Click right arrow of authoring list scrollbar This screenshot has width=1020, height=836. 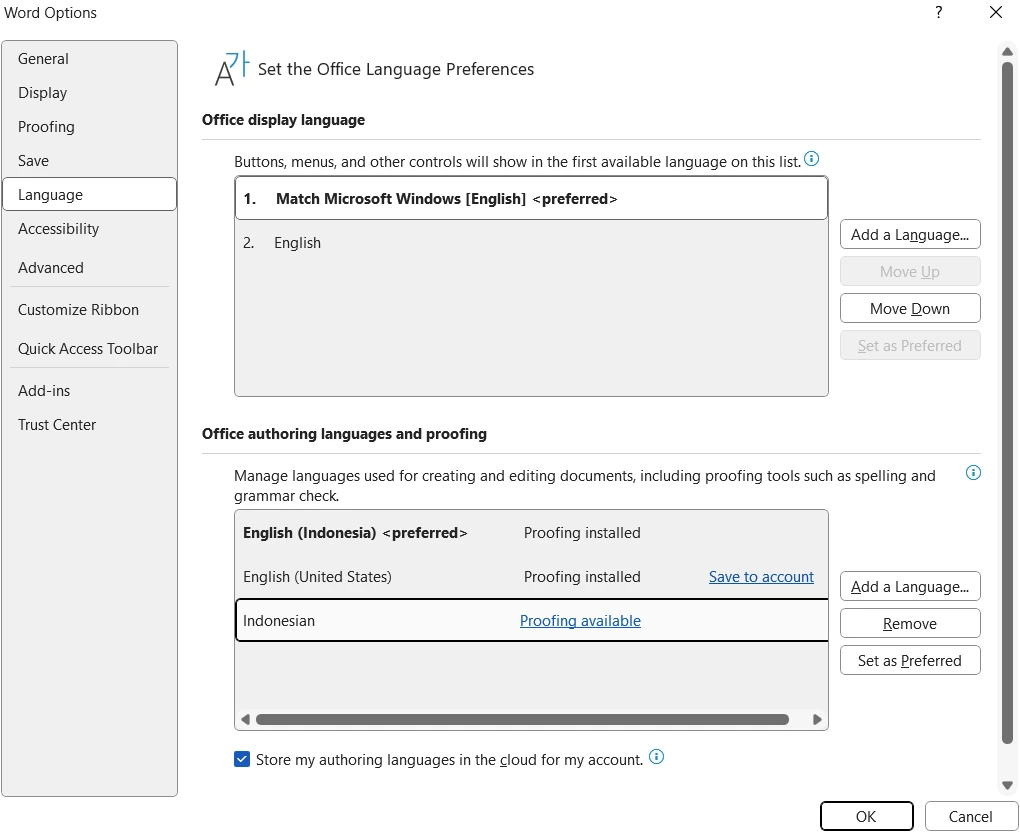817,719
